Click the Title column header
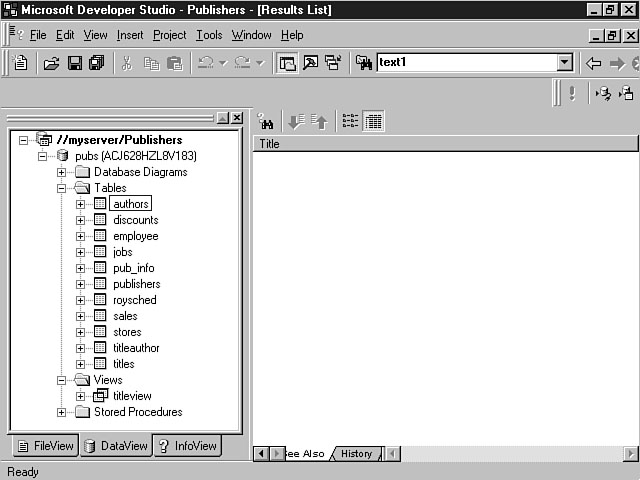 pos(445,143)
